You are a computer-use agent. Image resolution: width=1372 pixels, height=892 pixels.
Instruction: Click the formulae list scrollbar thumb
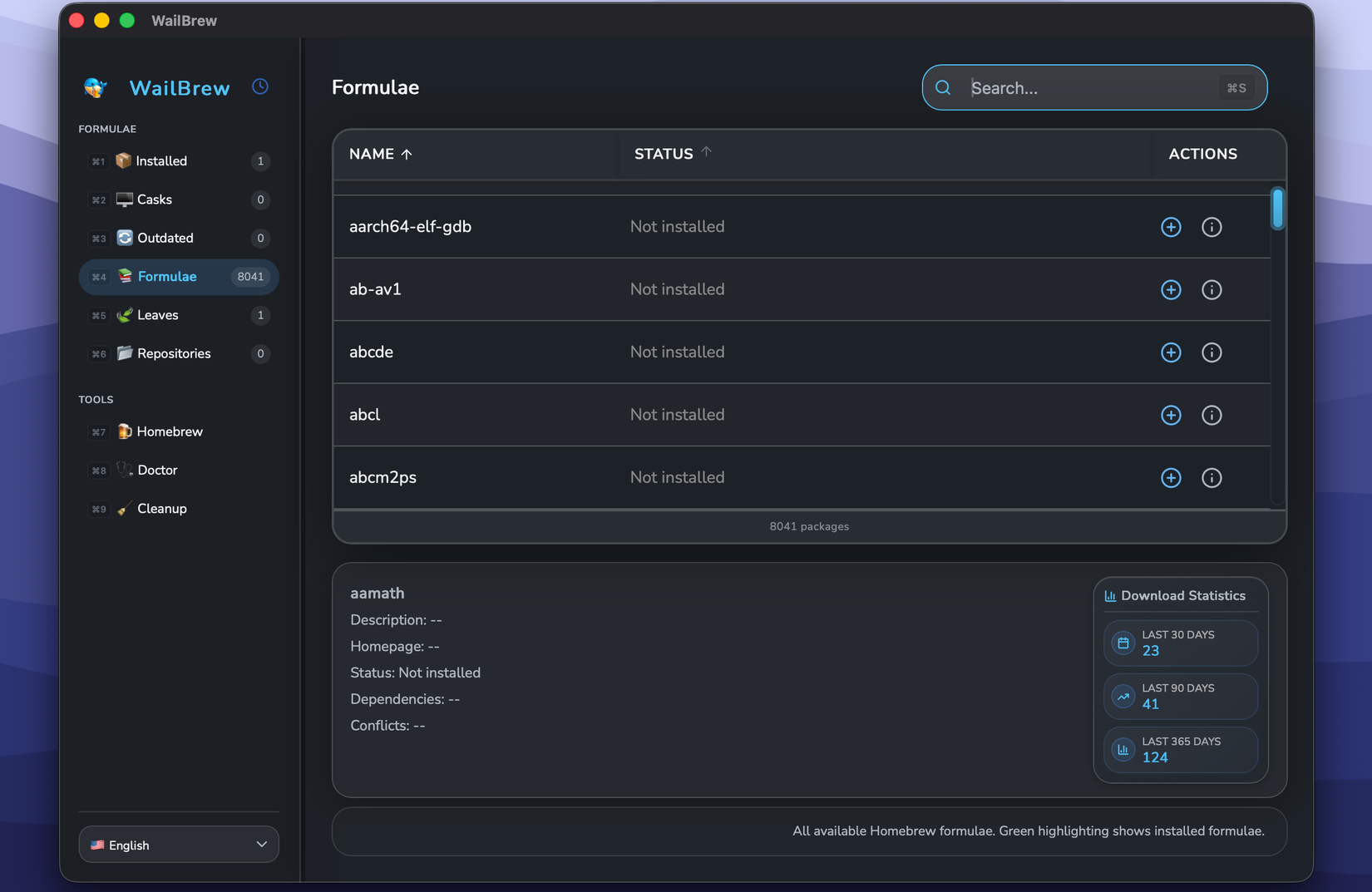click(x=1277, y=208)
